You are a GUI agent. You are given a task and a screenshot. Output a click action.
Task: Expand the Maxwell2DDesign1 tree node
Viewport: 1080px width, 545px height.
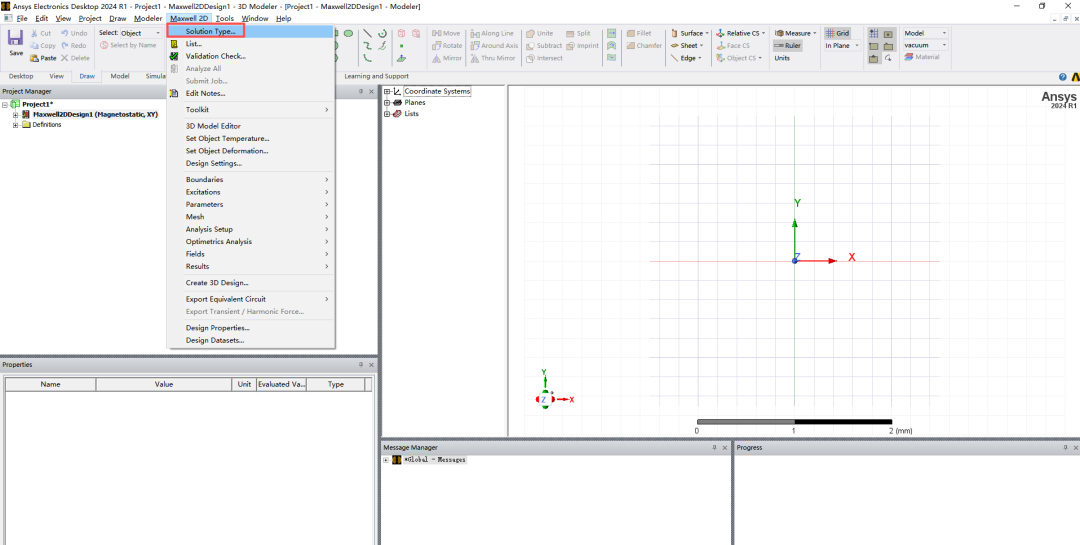point(15,114)
